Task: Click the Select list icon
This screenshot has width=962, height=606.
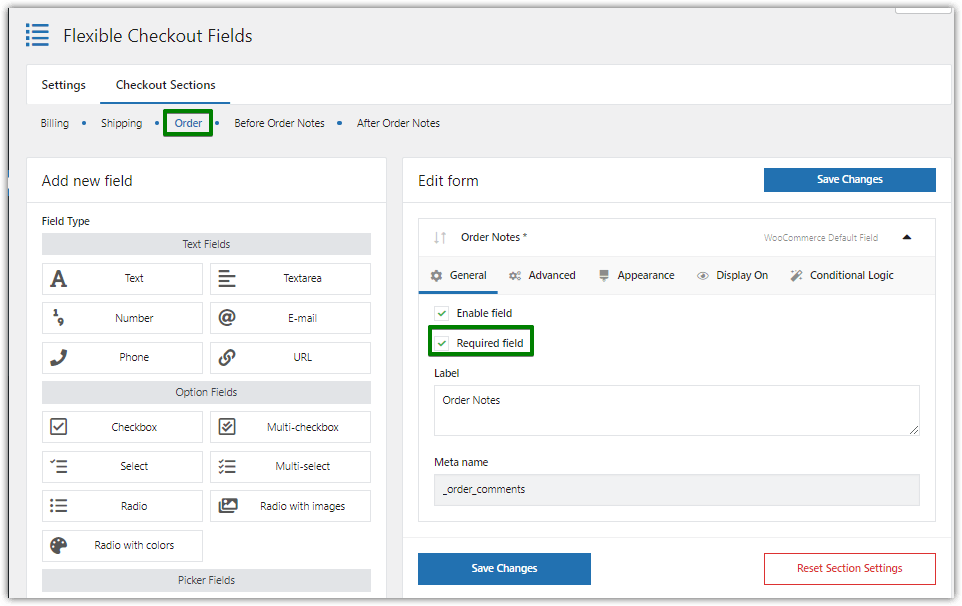Action: click(x=58, y=466)
